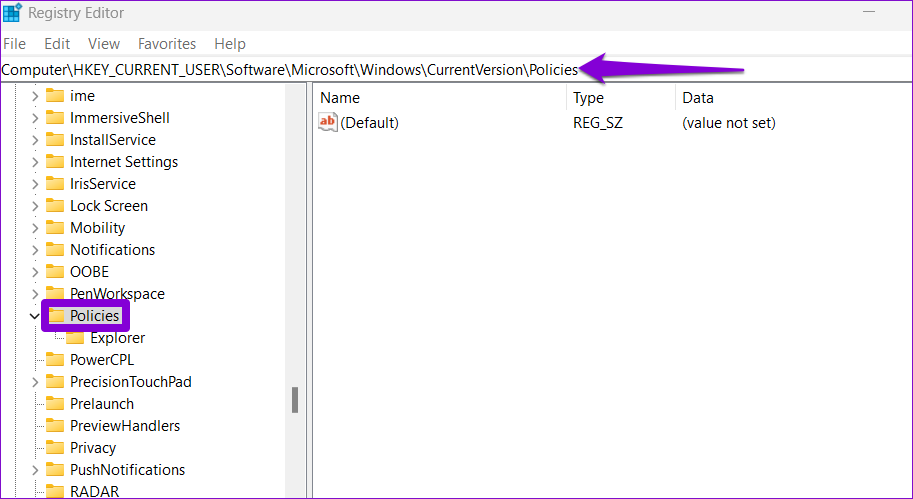The width and height of the screenshot is (913, 499).
Task: Click the (Default) string value icon
Action: click(328, 123)
